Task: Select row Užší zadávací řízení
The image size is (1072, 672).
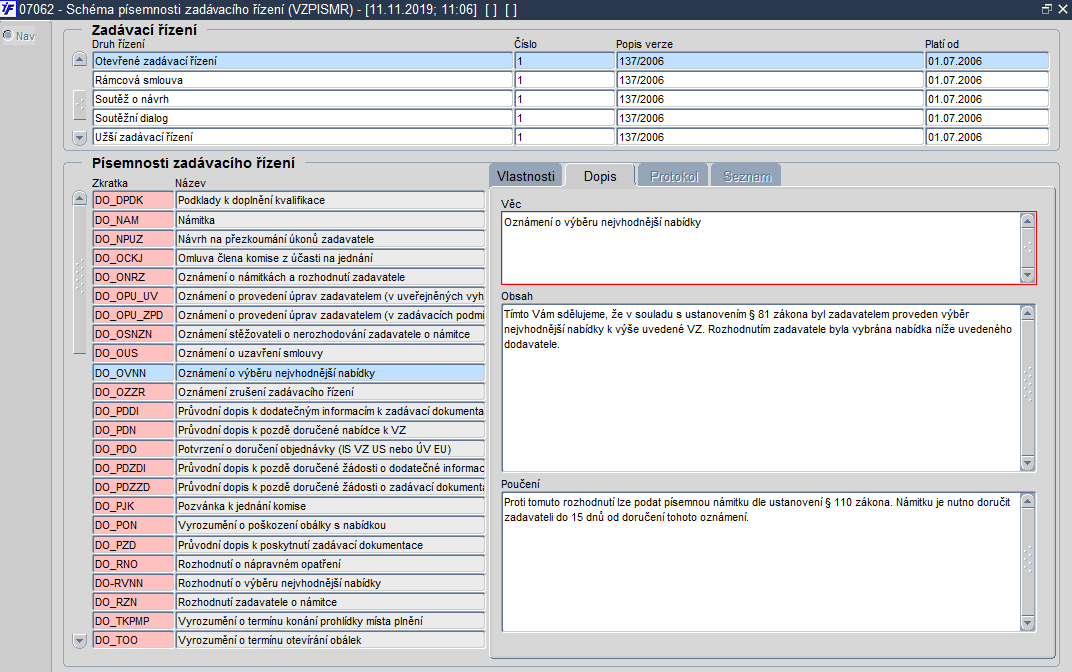Action: (x=302, y=137)
